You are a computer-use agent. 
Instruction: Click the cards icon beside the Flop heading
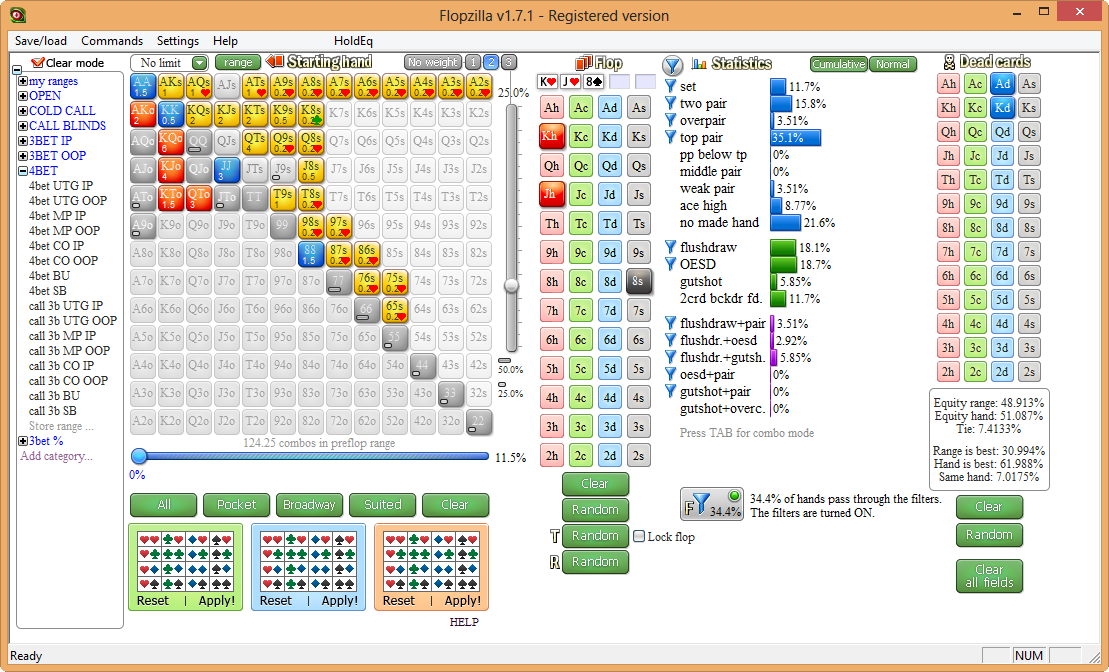[x=583, y=63]
